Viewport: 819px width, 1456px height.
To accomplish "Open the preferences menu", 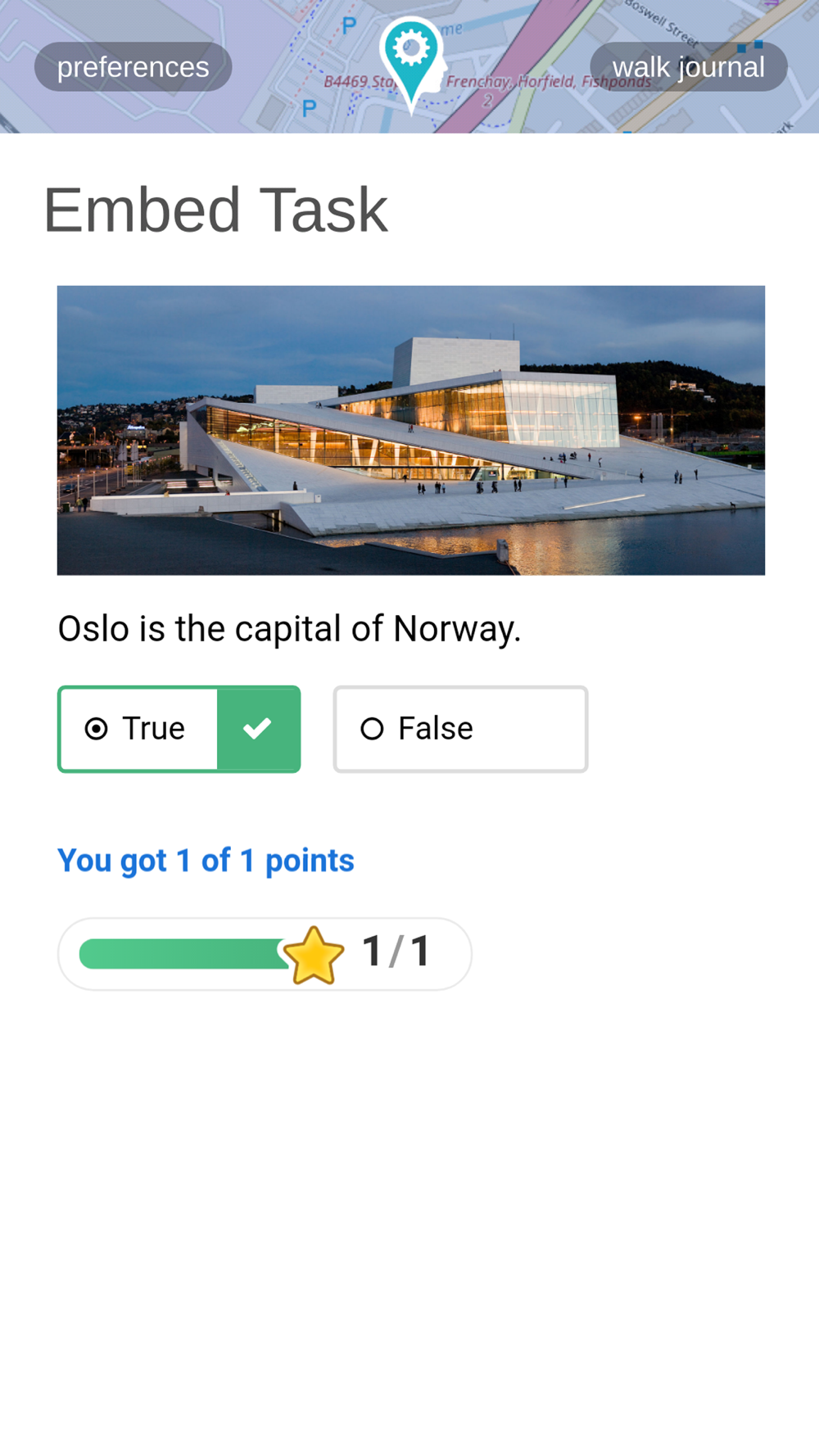I will click(133, 66).
